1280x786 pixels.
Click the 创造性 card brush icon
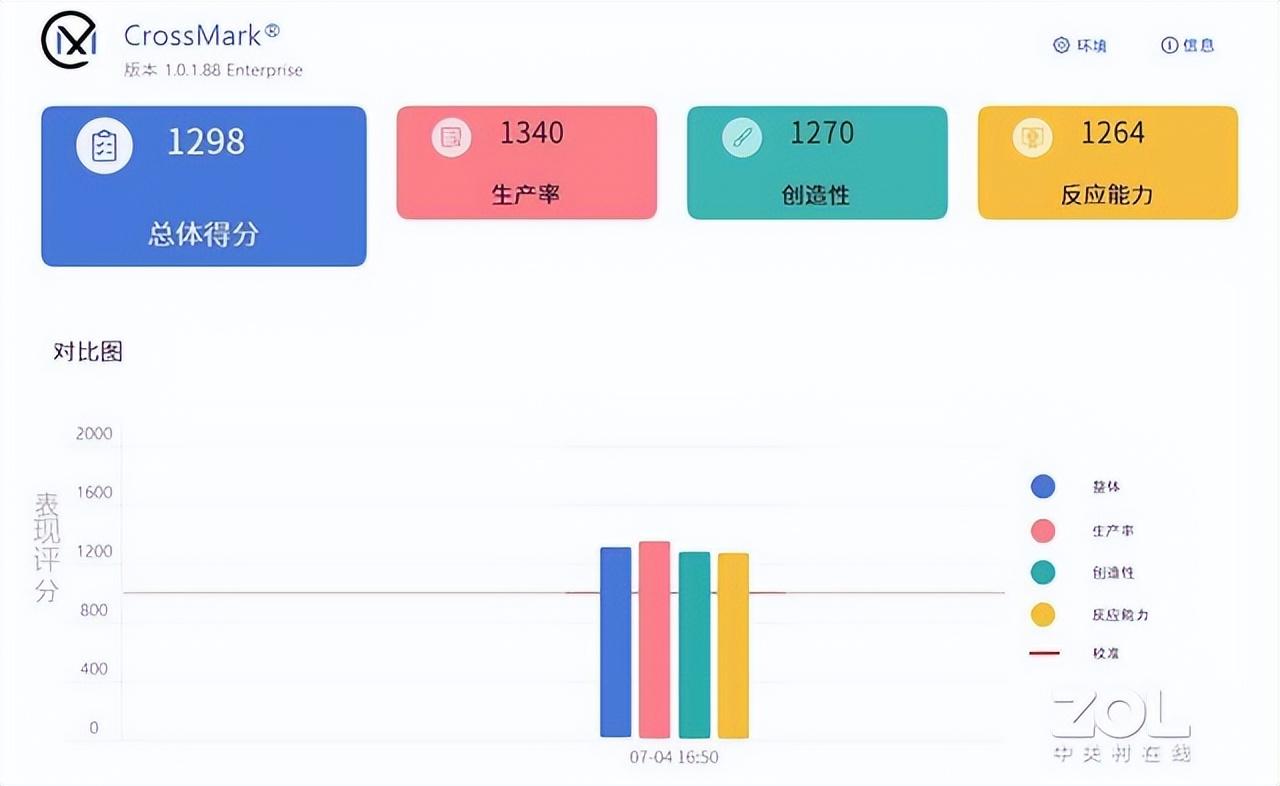point(741,137)
